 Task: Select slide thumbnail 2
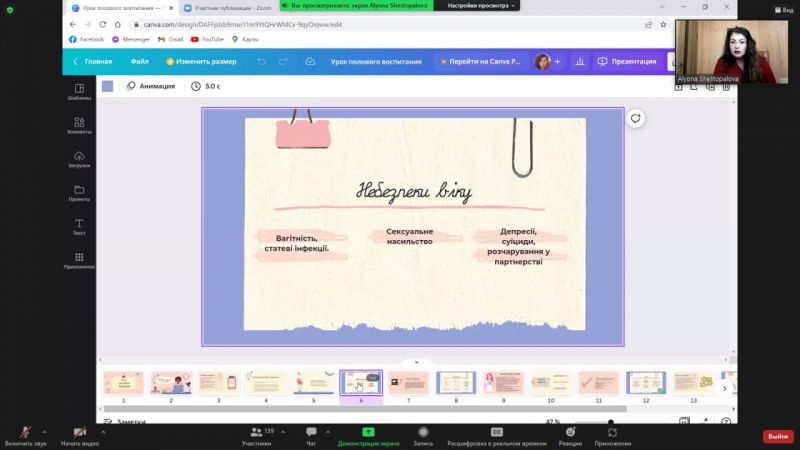pyautogui.click(x=171, y=383)
